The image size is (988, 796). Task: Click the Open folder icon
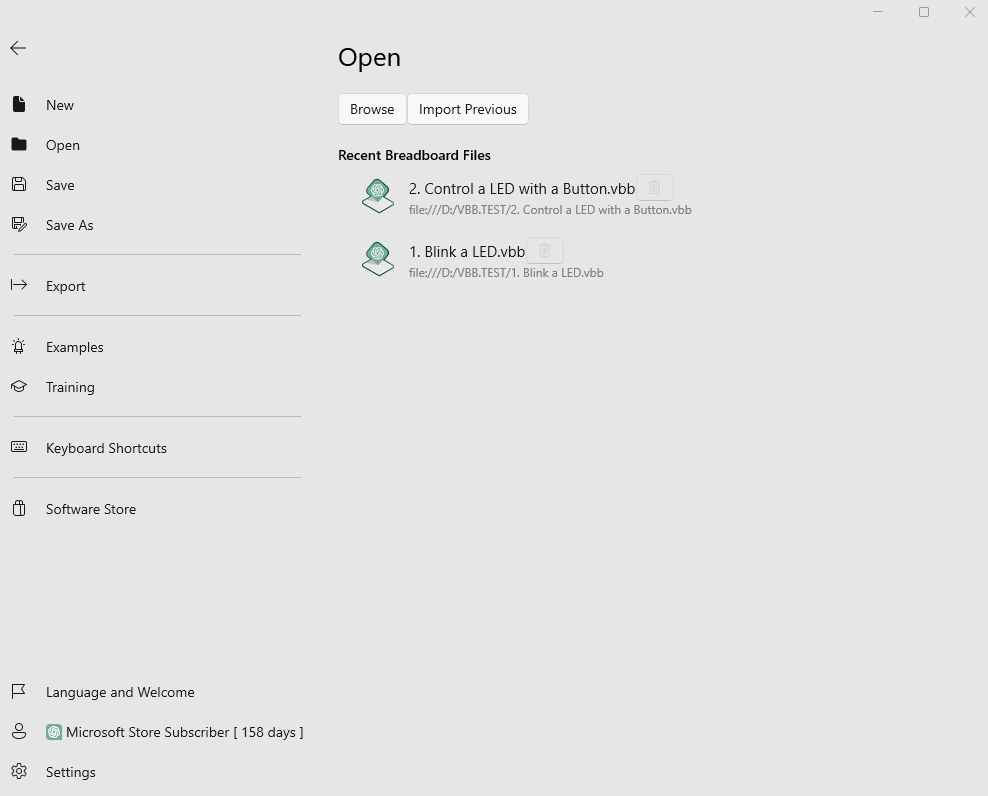pyautogui.click(x=19, y=144)
